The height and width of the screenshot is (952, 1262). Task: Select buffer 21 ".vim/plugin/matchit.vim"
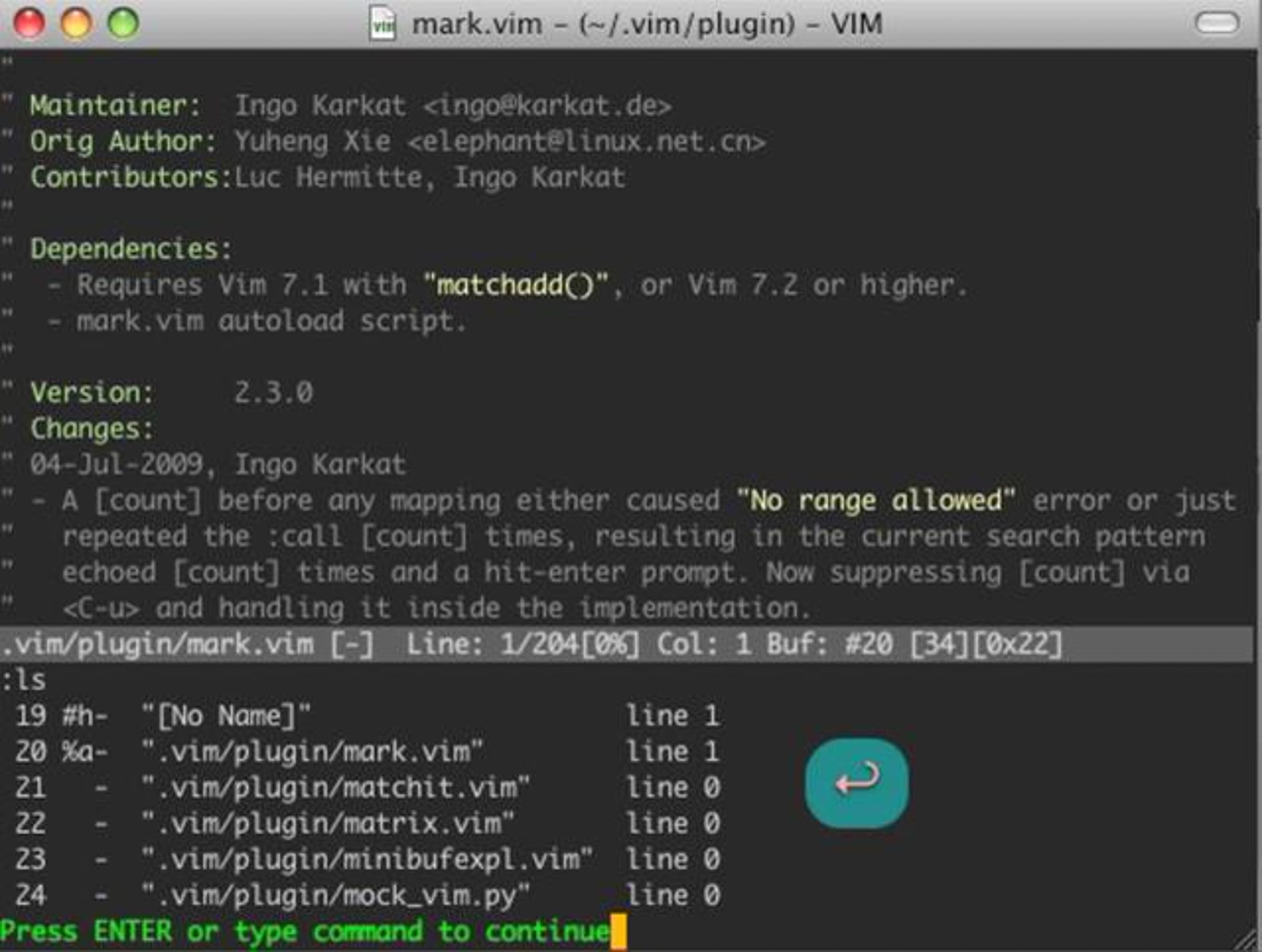[367, 787]
